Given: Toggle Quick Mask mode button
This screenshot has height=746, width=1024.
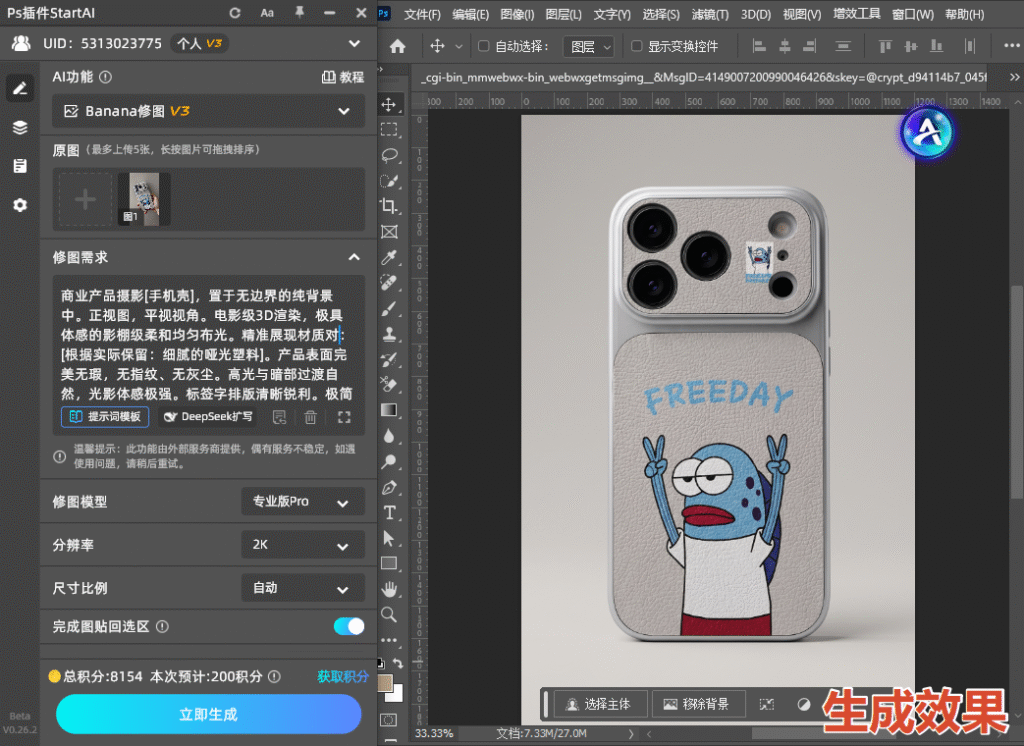Looking at the screenshot, I should 389,720.
